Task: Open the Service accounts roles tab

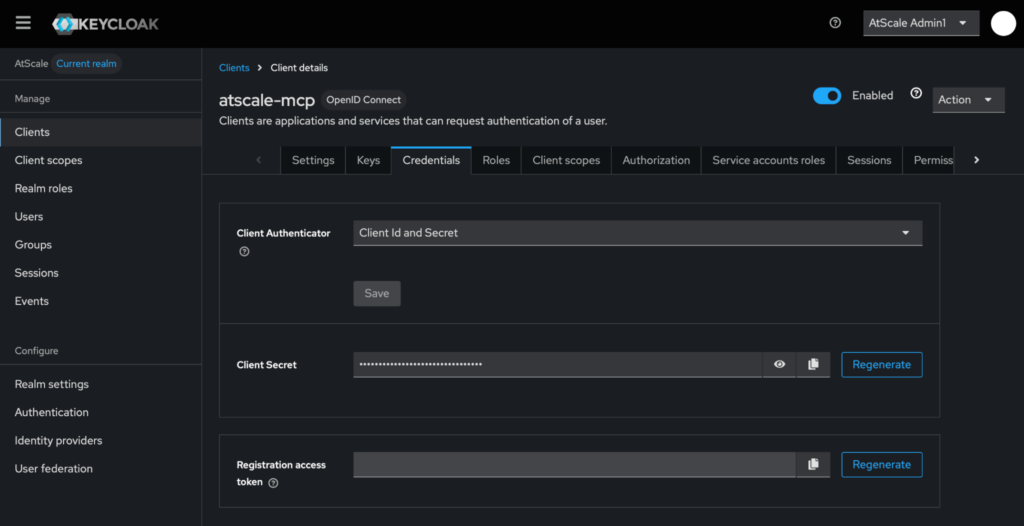Action: point(769,160)
